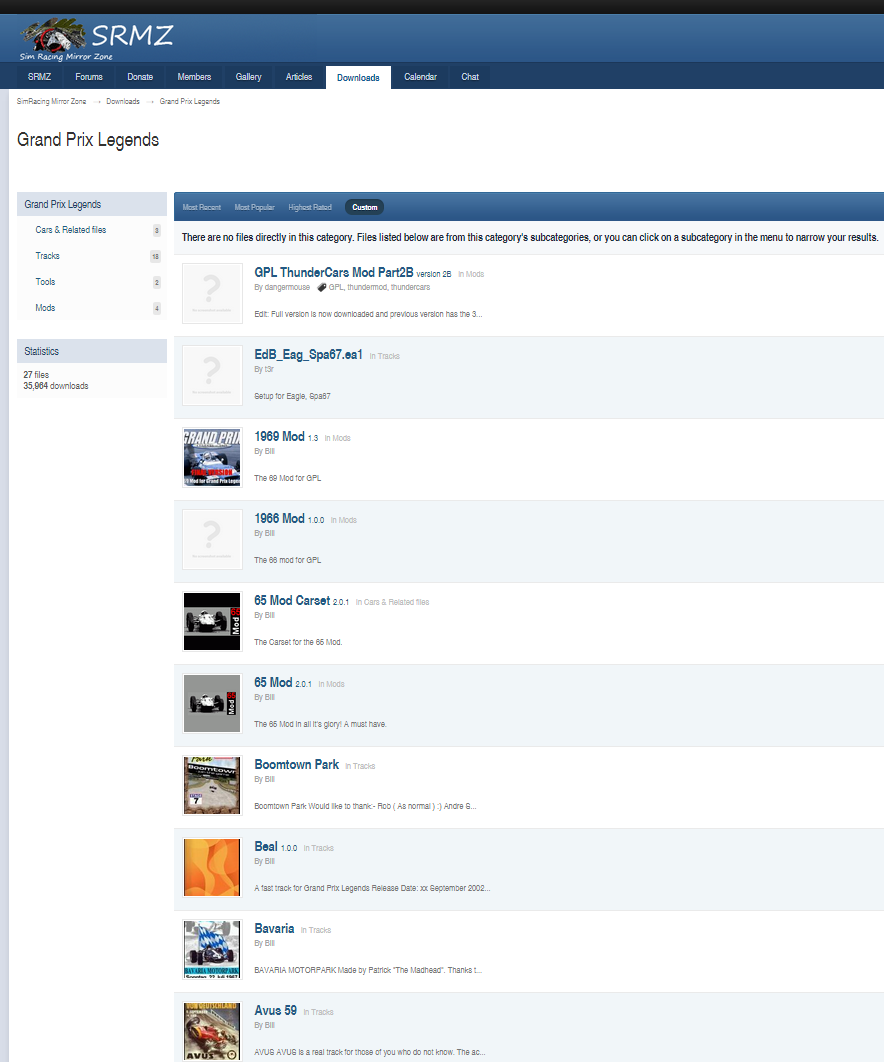Select the Custom sort option

point(364,207)
